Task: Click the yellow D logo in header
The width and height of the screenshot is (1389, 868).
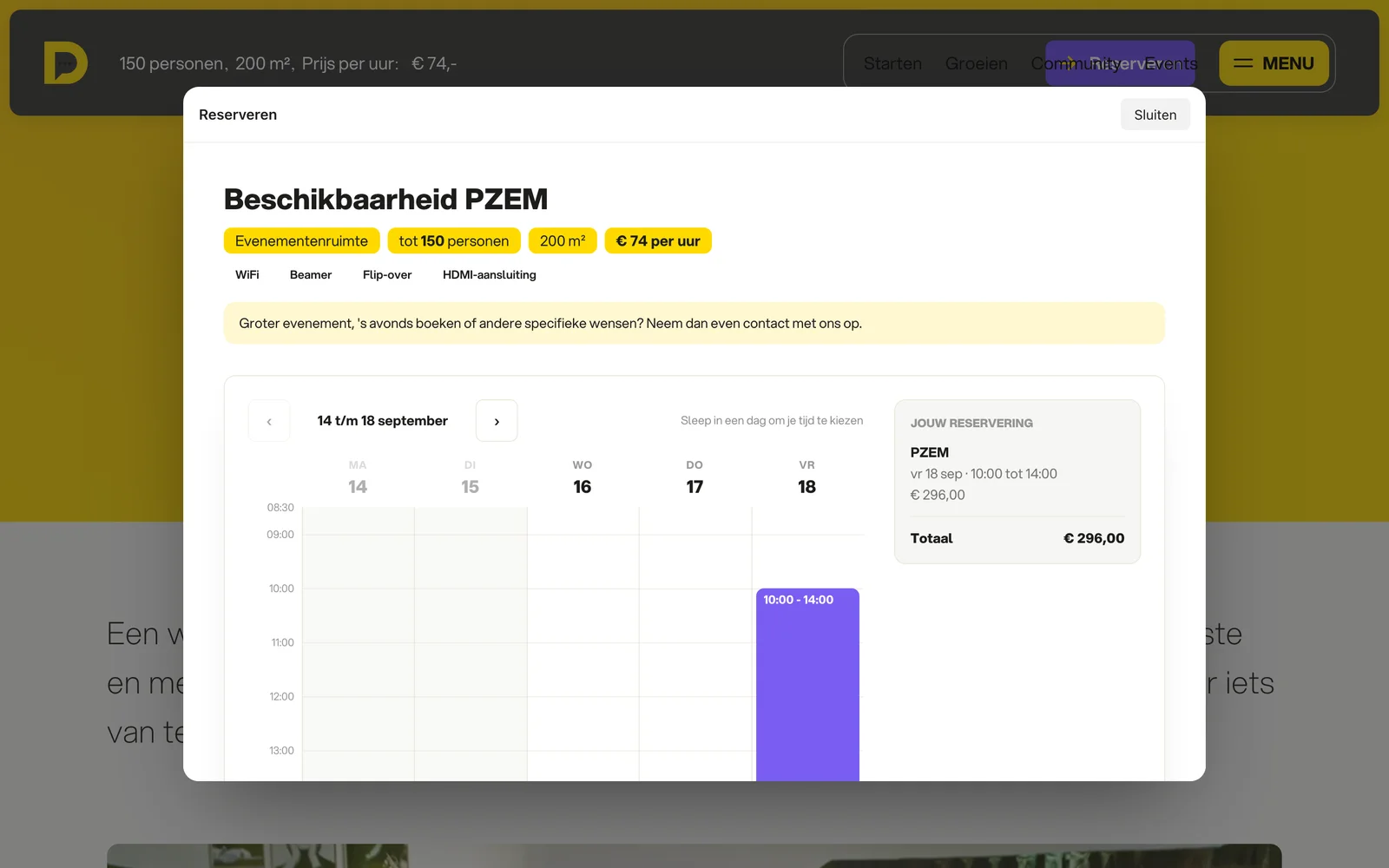Action: tap(66, 62)
